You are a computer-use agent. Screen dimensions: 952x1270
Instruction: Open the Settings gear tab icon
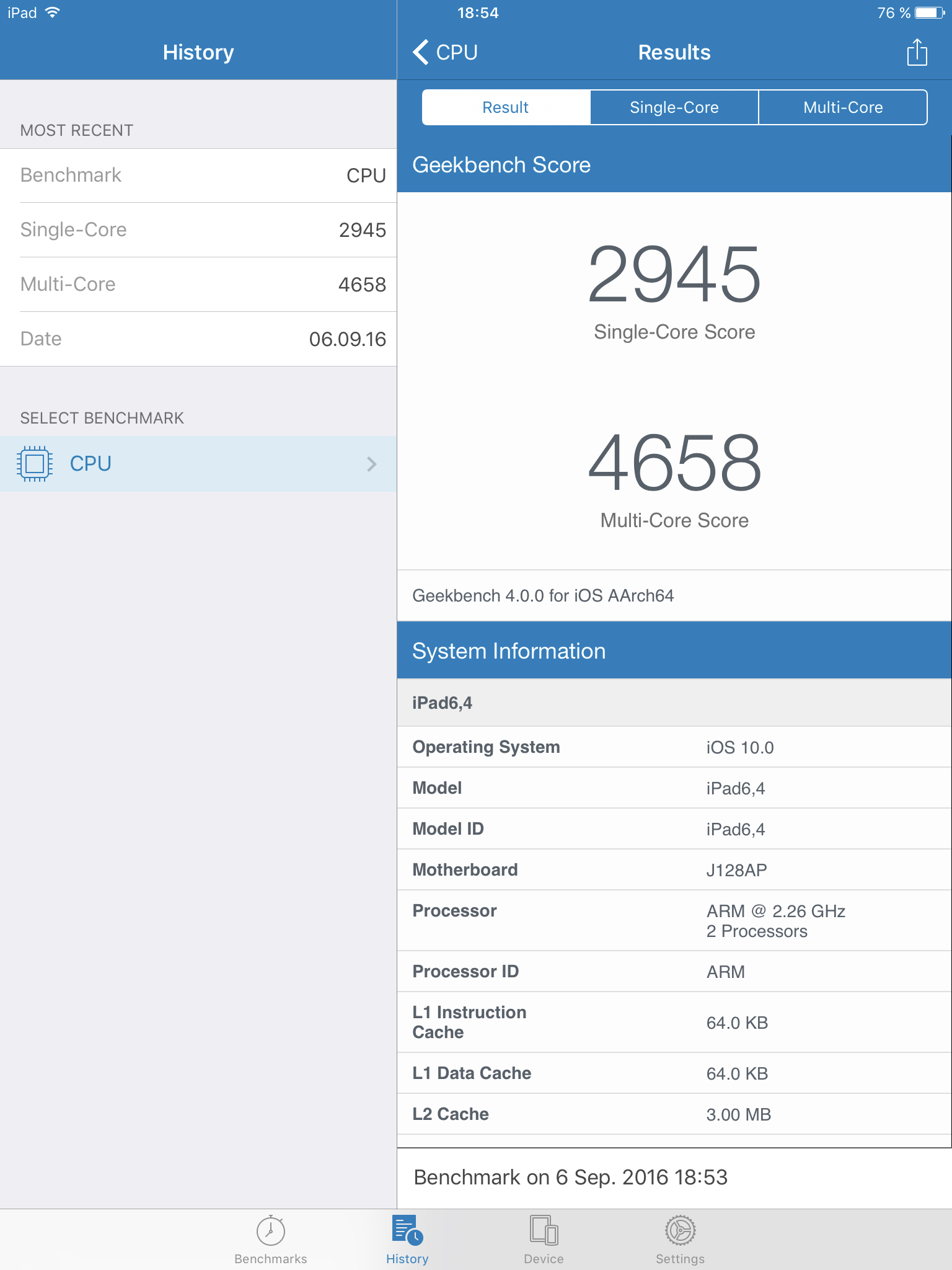tap(680, 1230)
